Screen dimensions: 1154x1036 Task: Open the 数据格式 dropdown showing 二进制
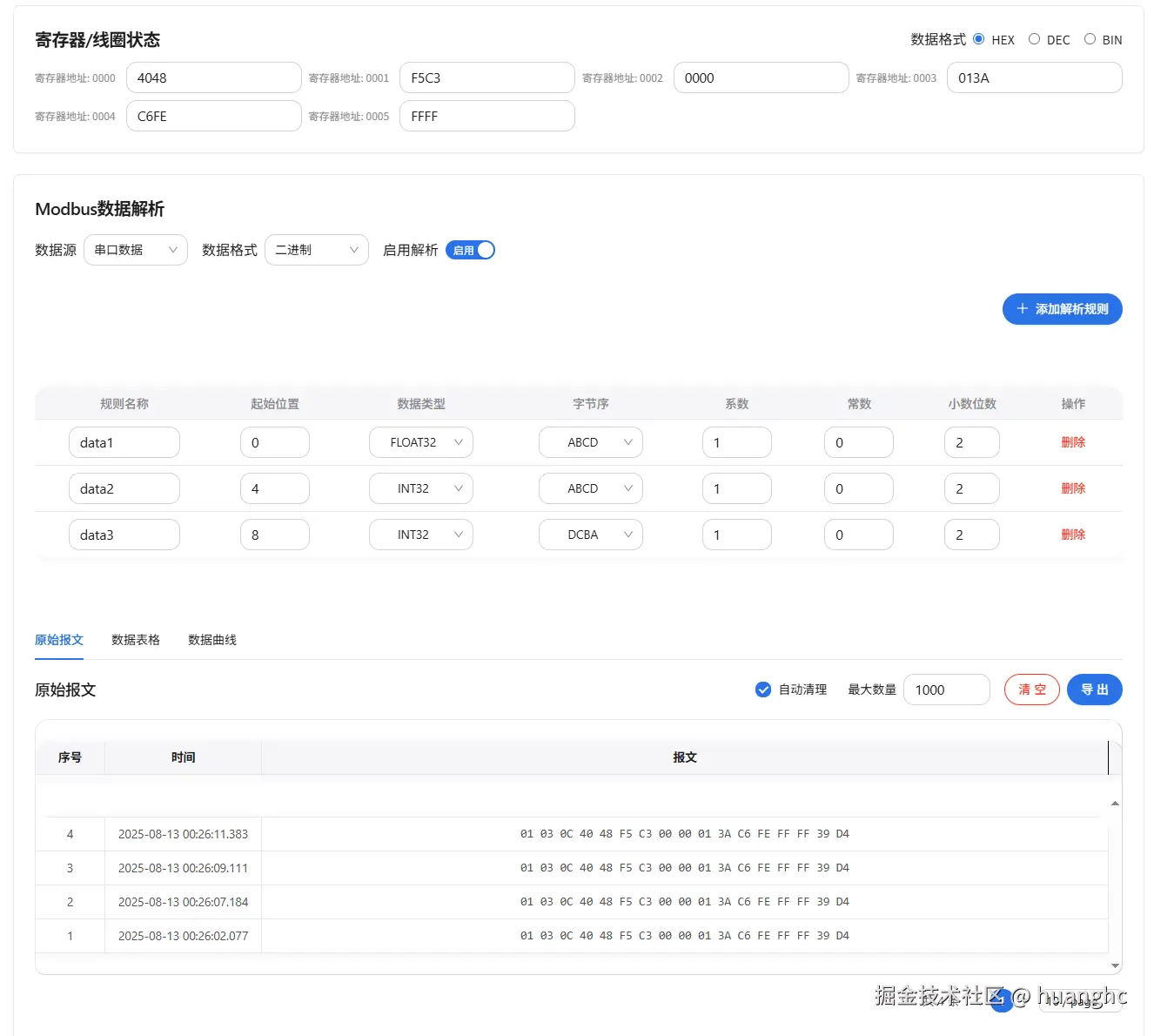(x=317, y=250)
